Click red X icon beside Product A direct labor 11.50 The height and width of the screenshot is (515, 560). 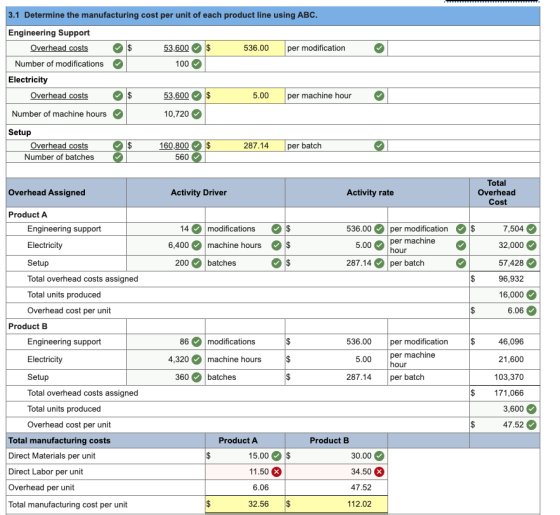pyautogui.click(x=276, y=472)
